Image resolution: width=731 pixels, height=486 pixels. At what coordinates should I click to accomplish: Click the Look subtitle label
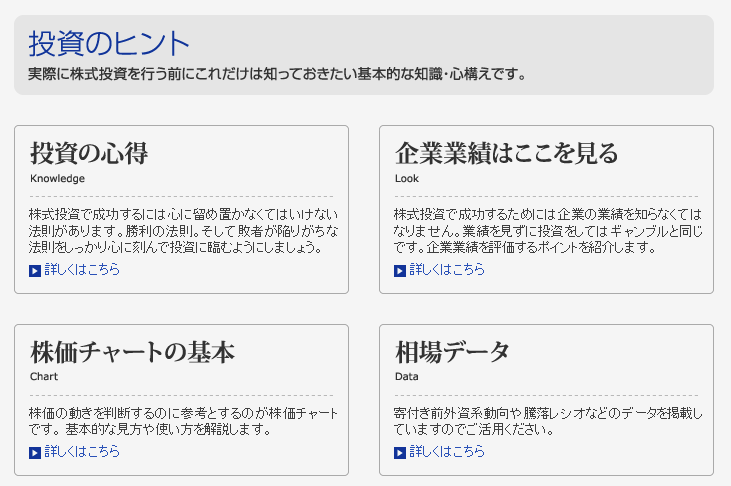point(407,179)
